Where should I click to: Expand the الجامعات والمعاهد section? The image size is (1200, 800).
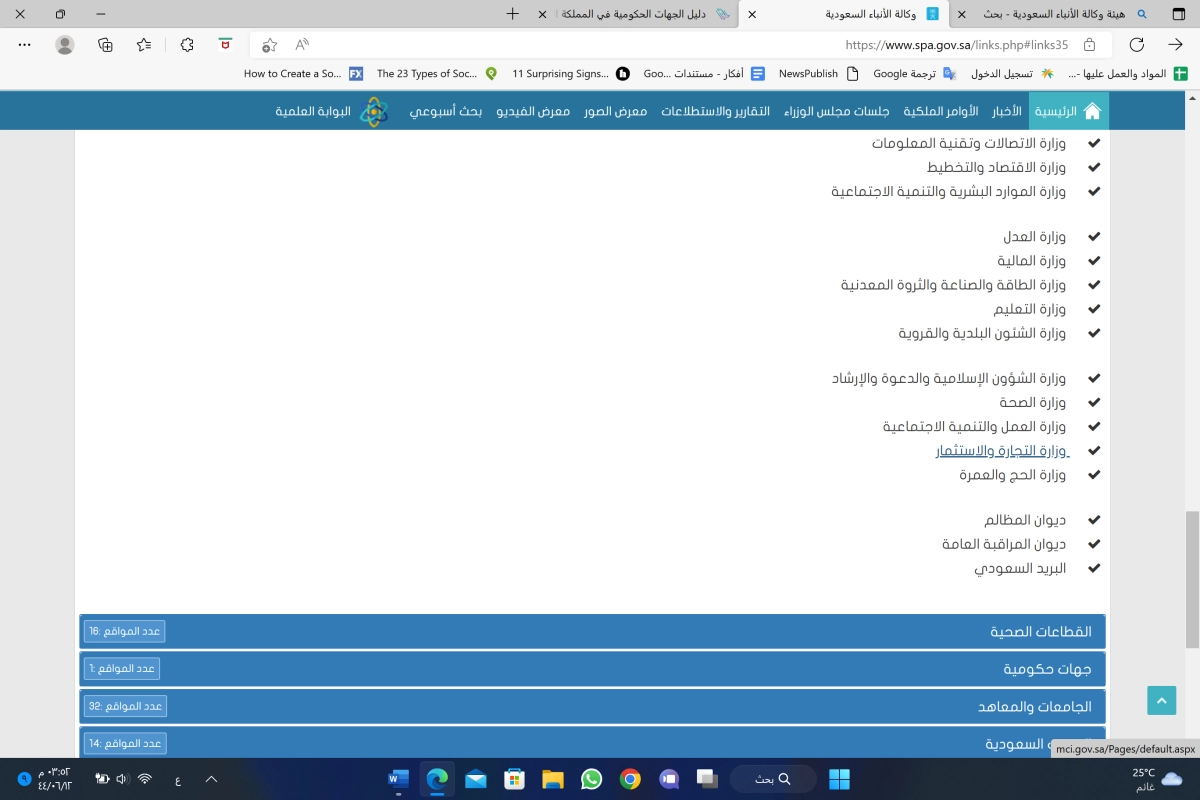(1034, 706)
